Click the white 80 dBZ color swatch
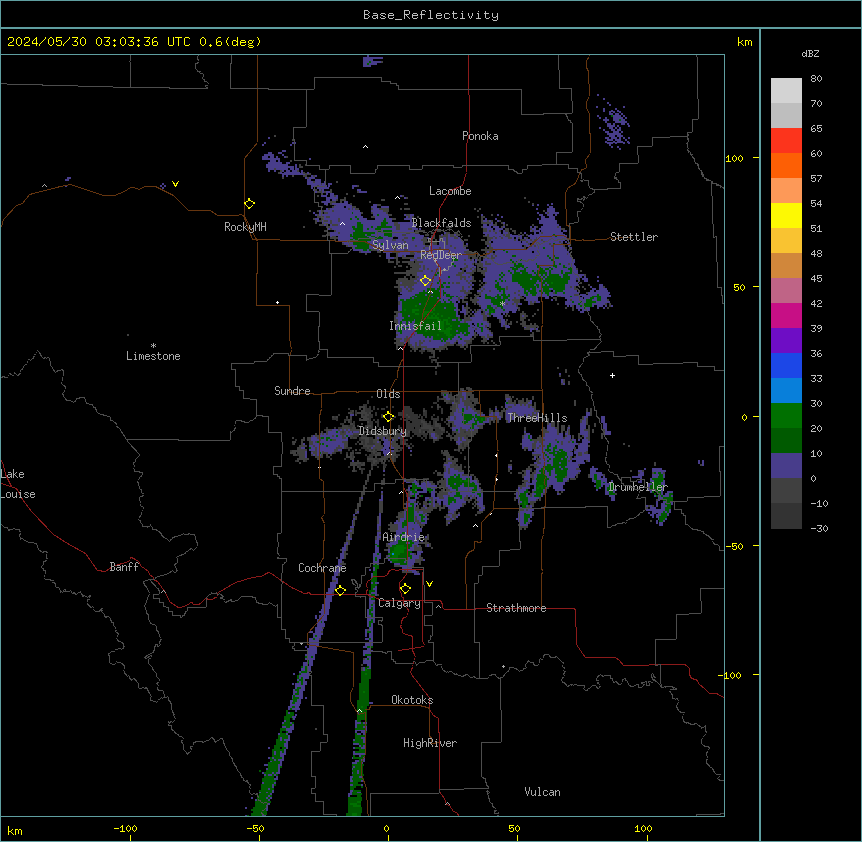 pos(786,90)
